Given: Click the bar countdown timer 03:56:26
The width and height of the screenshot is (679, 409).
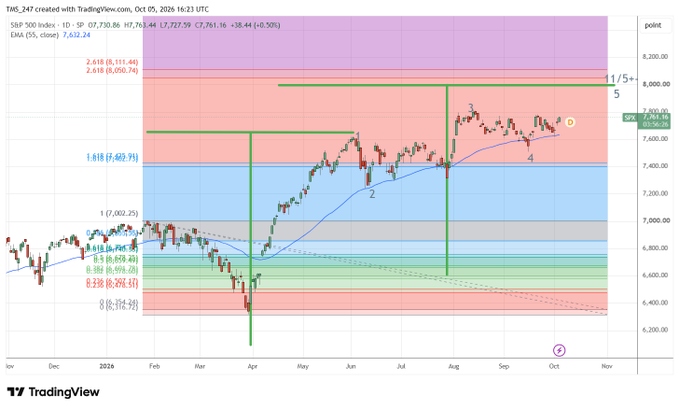Looking at the screenshot, I should coord(655,124).
